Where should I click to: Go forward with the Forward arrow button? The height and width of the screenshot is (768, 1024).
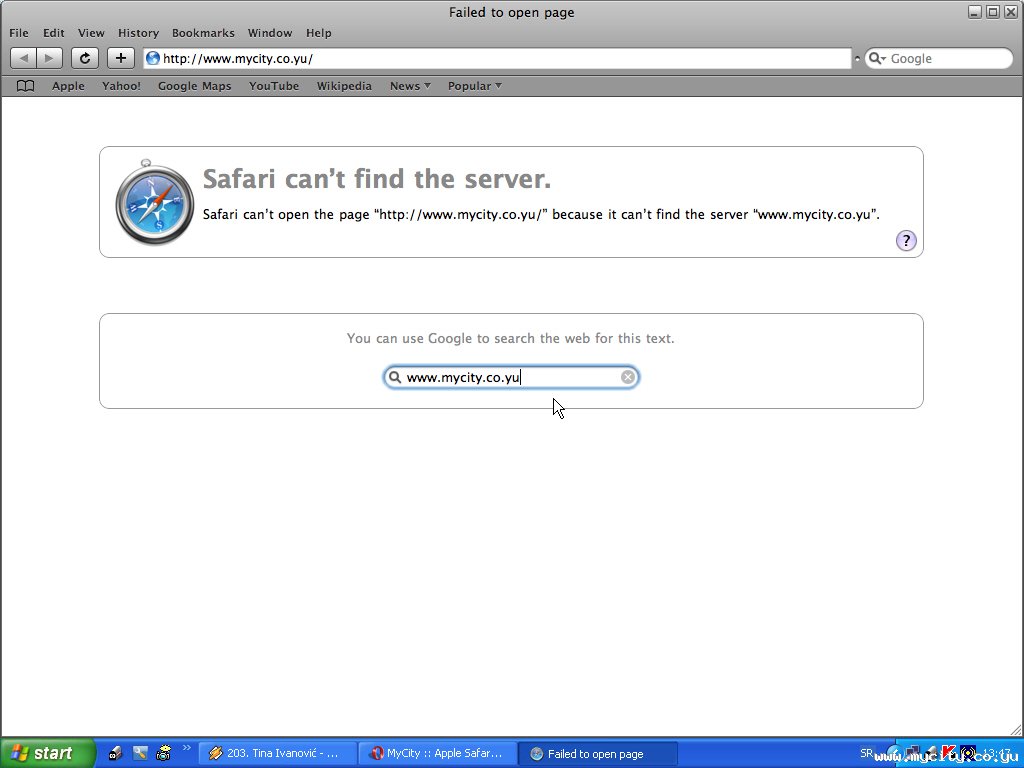click(50, 58)
